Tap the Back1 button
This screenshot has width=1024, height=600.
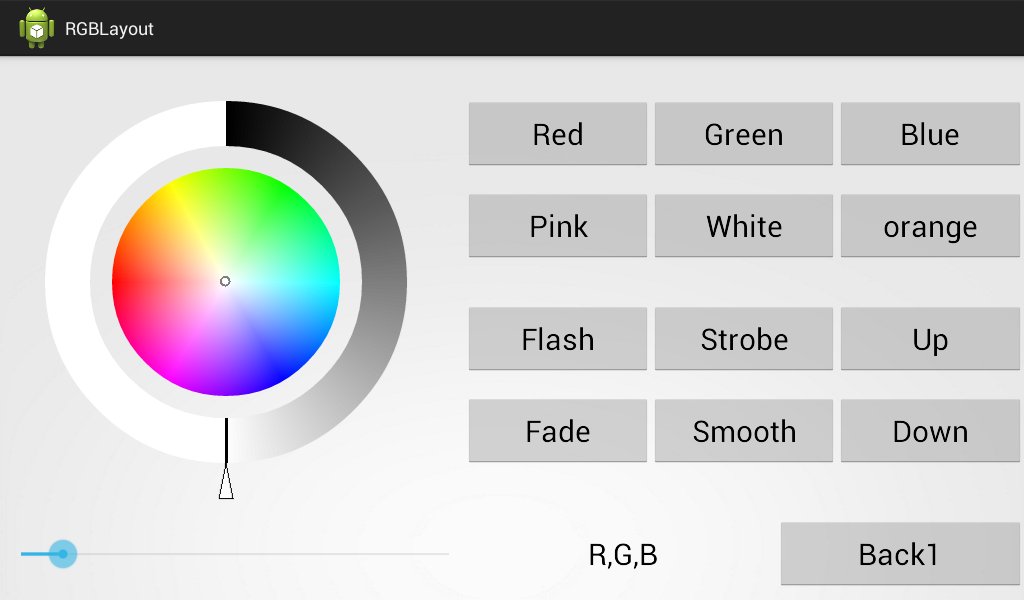898,553
